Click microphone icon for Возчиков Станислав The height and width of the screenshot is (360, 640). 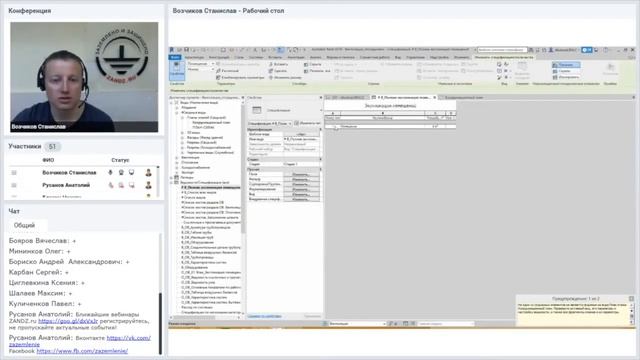tap(110, 173)
